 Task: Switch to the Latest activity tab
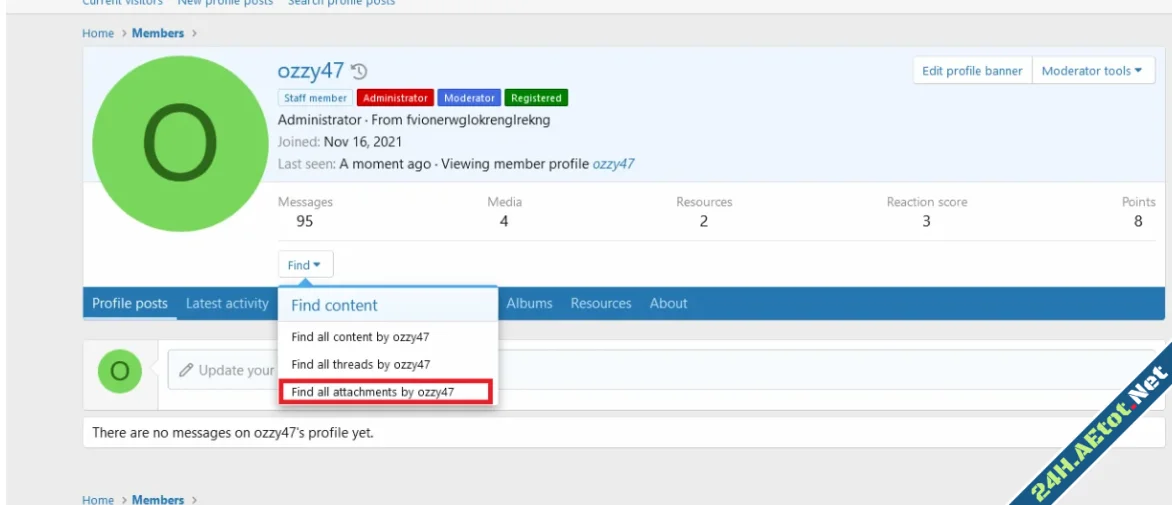tap(227, 304)
